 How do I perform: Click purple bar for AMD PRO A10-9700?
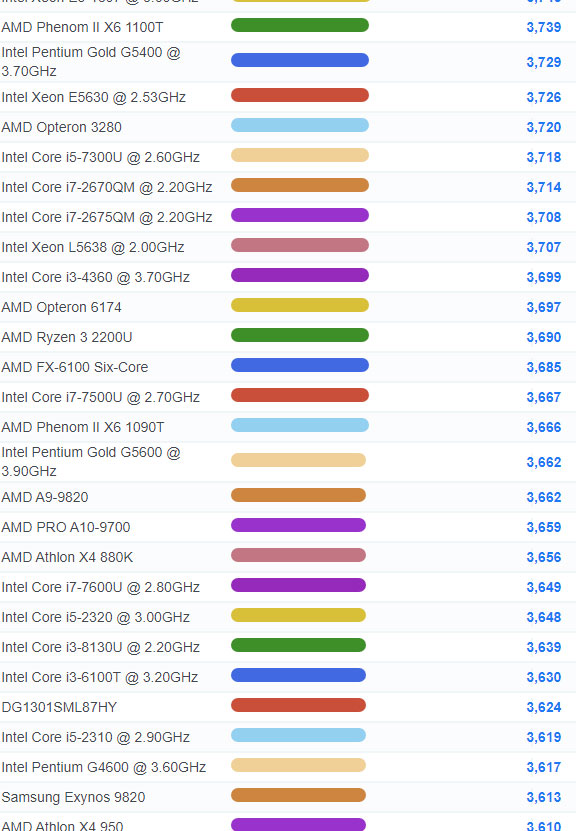click(x=298, y=525)
